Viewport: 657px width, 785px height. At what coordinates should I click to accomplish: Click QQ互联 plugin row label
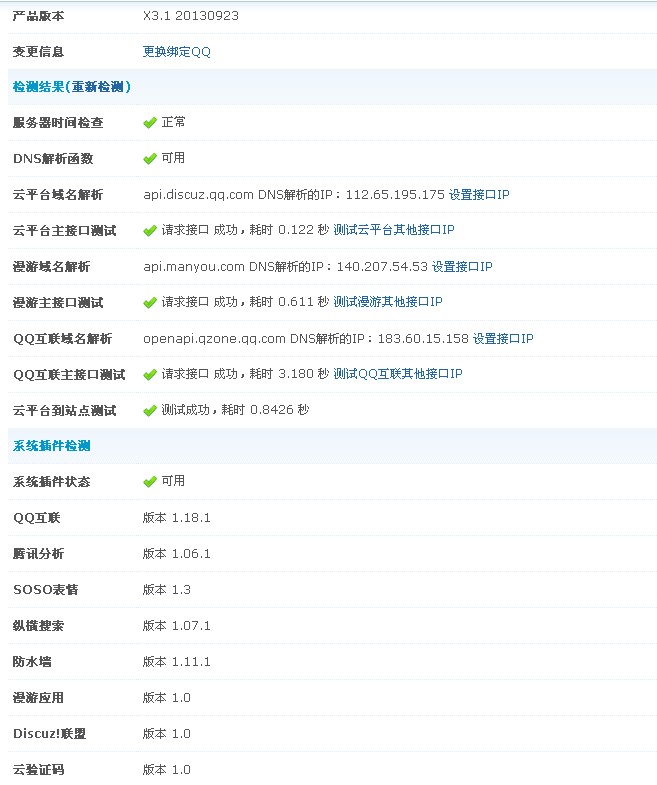(37, 518)
